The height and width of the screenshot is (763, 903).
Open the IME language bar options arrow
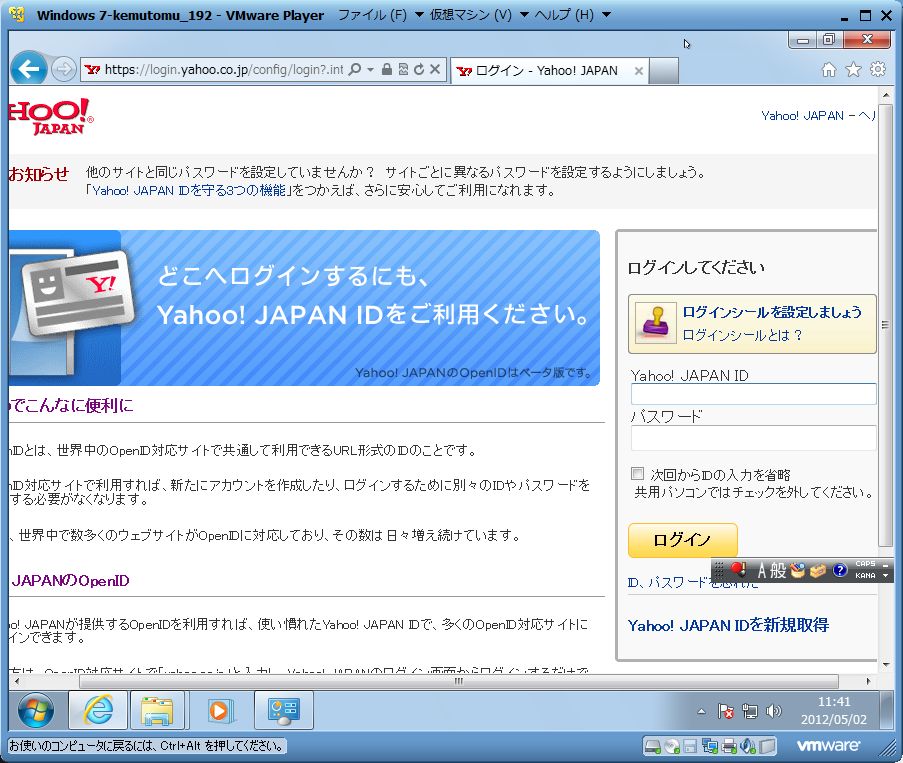[x=885, y=575]
